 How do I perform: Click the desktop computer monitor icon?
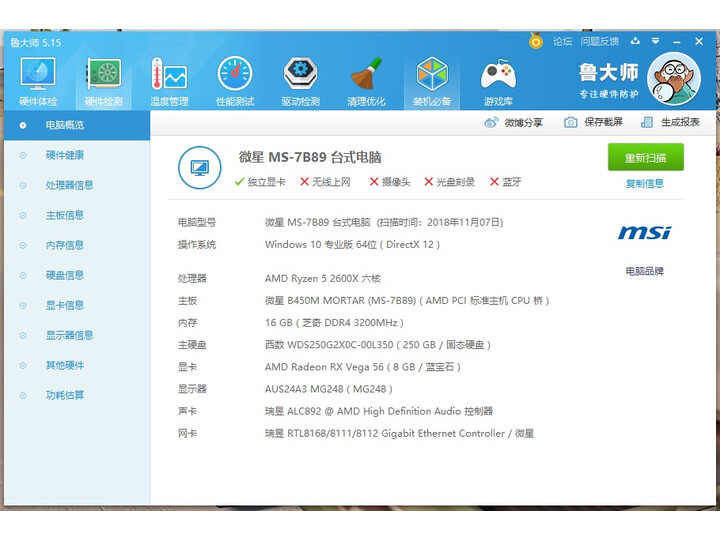pyautogui.click(x=200, y=168)
